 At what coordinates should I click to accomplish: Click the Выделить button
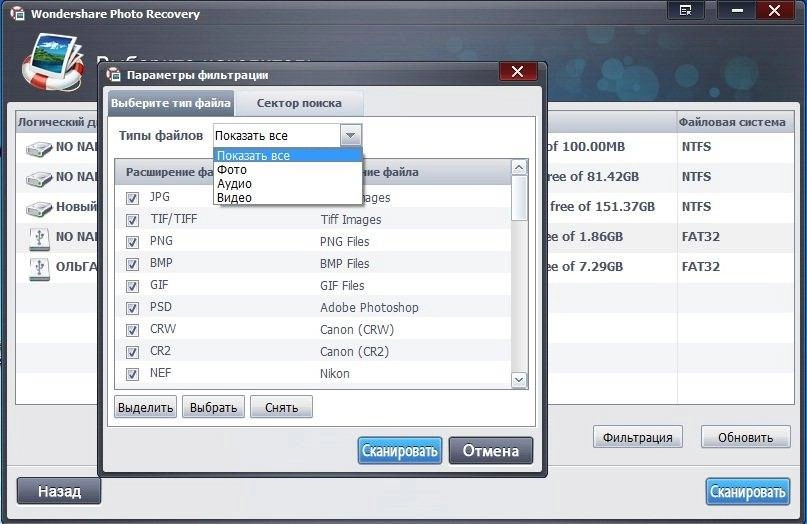pyautogui.click(x=145, y=407)
